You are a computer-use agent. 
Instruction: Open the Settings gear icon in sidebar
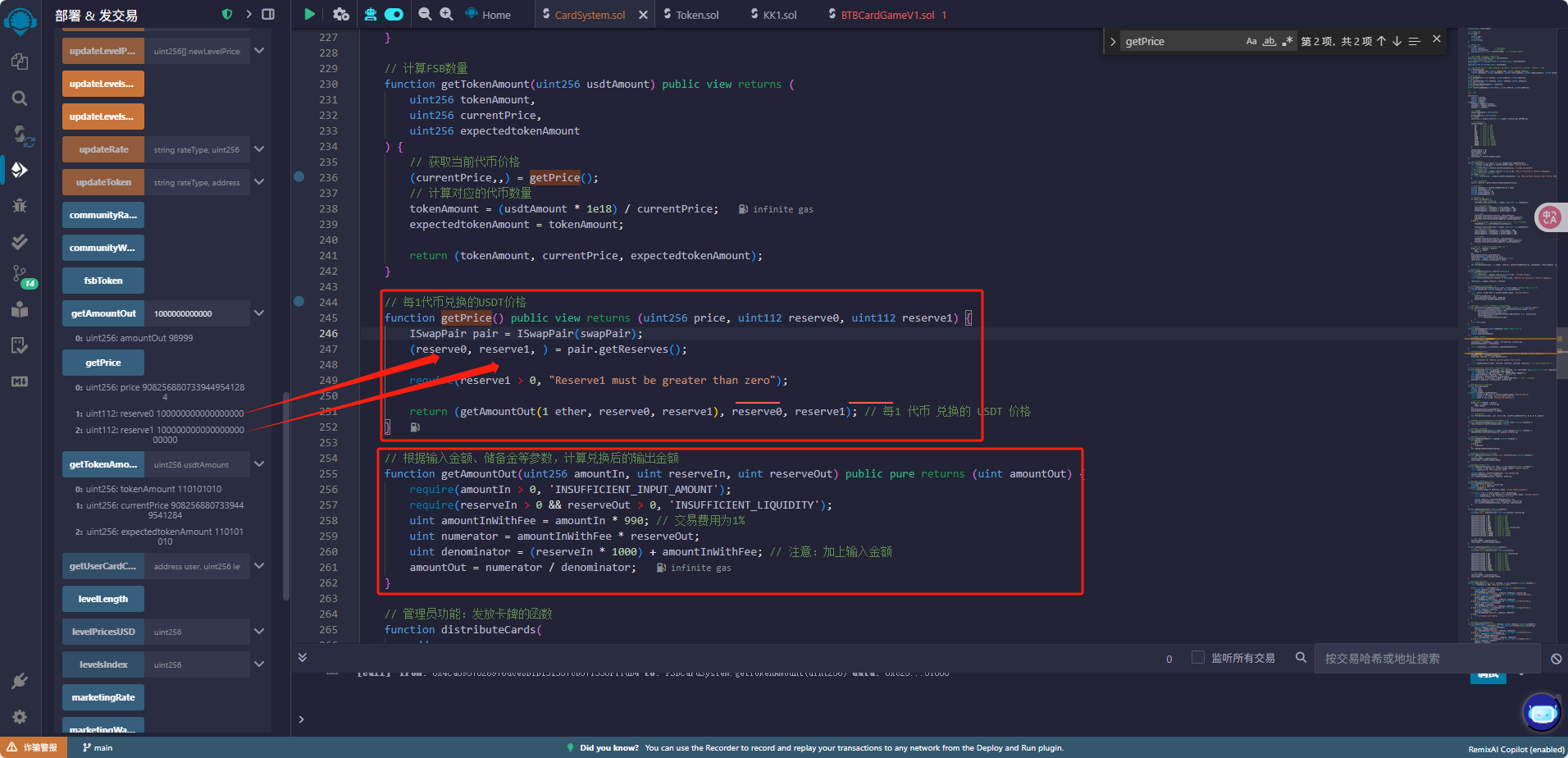pos(20,717)
